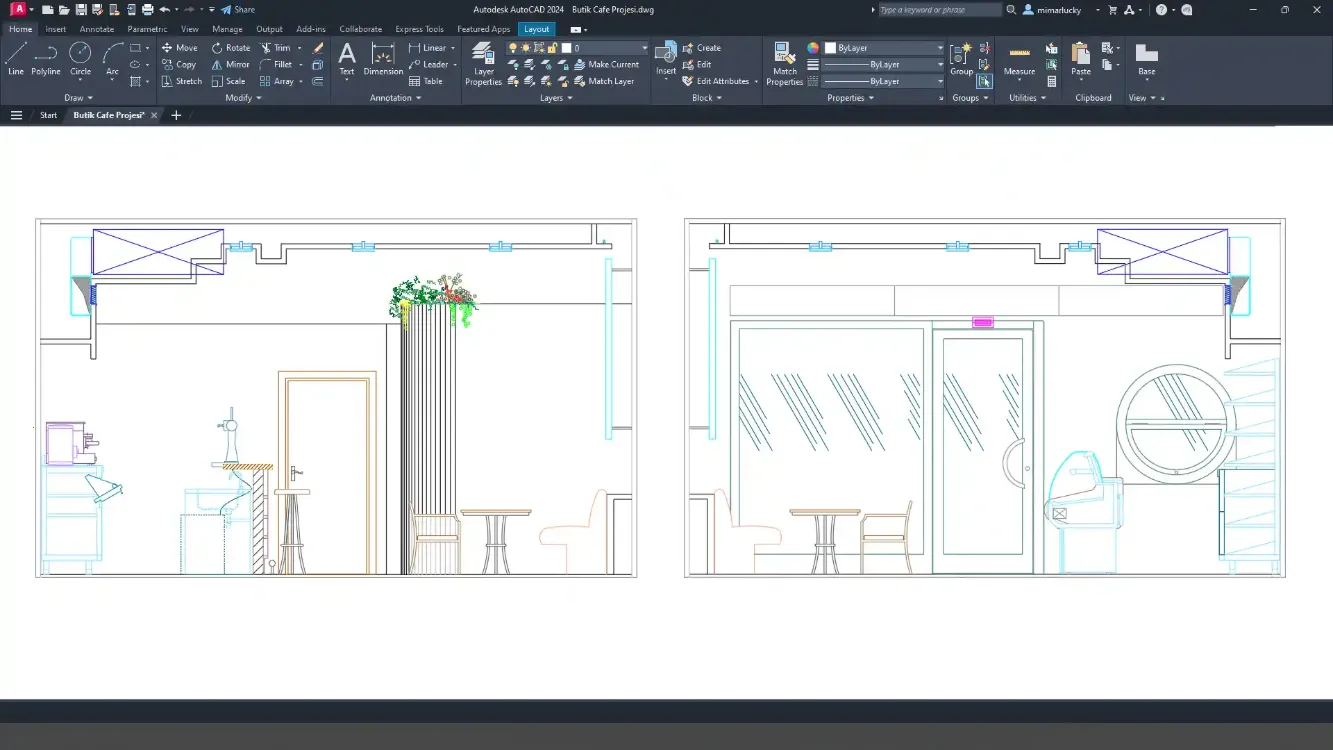Click Create block button
The height and width of the screenshot is (750, 1333).
point(701,48)
